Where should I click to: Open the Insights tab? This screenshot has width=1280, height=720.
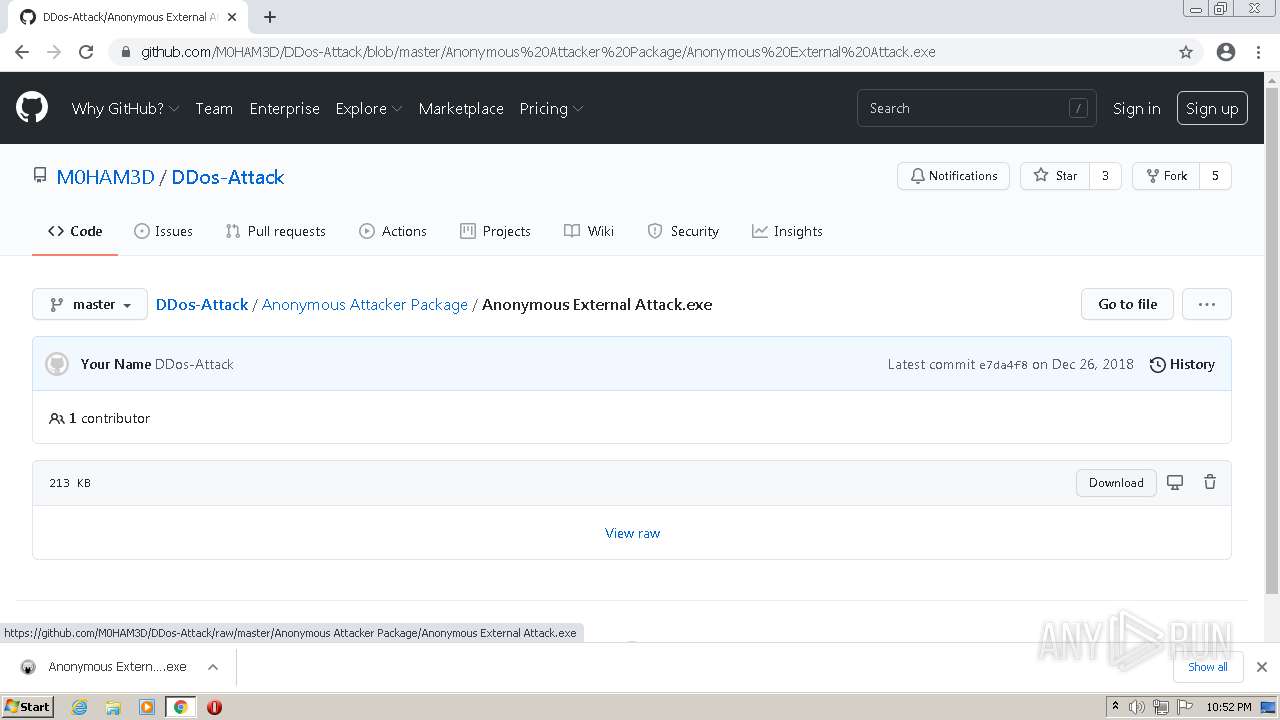(x=787, y=231)
